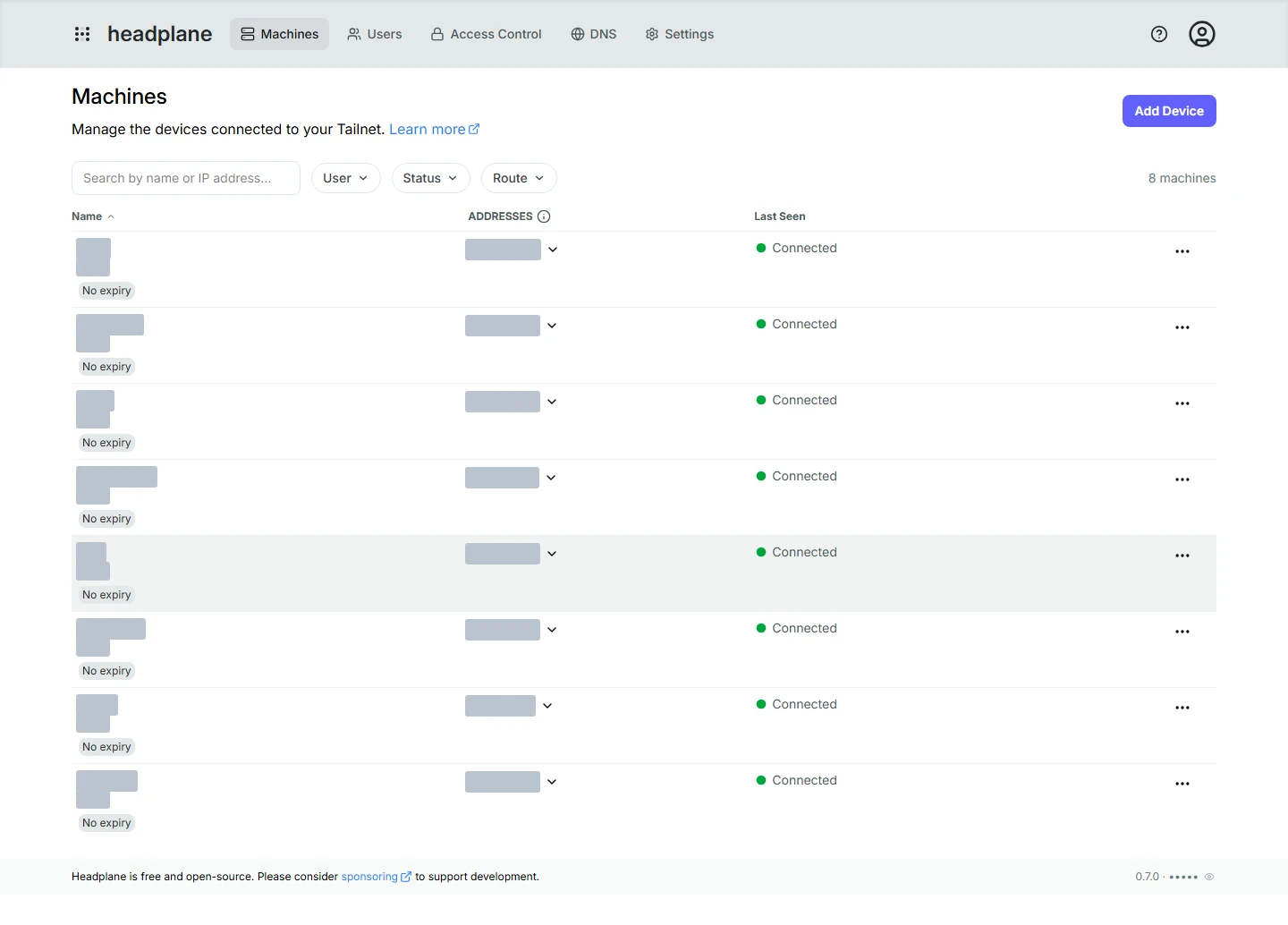Navigate to the DNS tab
This screenshot has width=1288, height=925.
click(594, 34)
